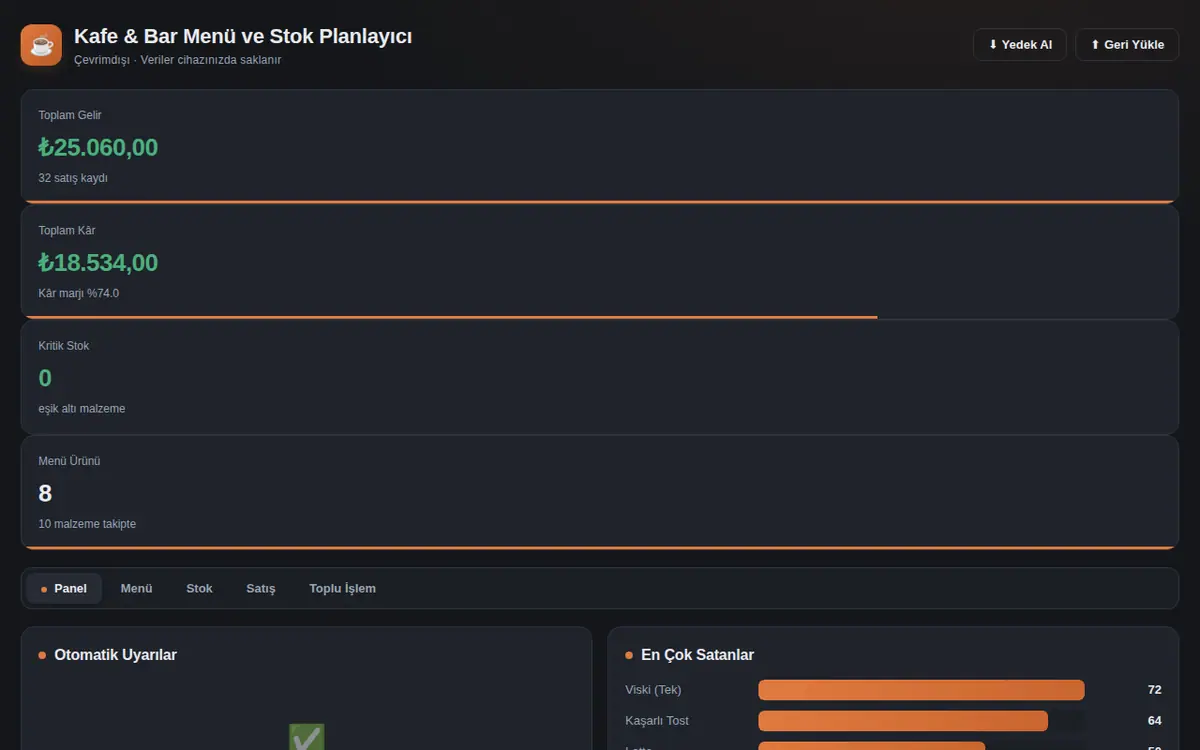1200x750 pixels.
Task: Click the Kritik Stok label
Action: coord(64,346)
